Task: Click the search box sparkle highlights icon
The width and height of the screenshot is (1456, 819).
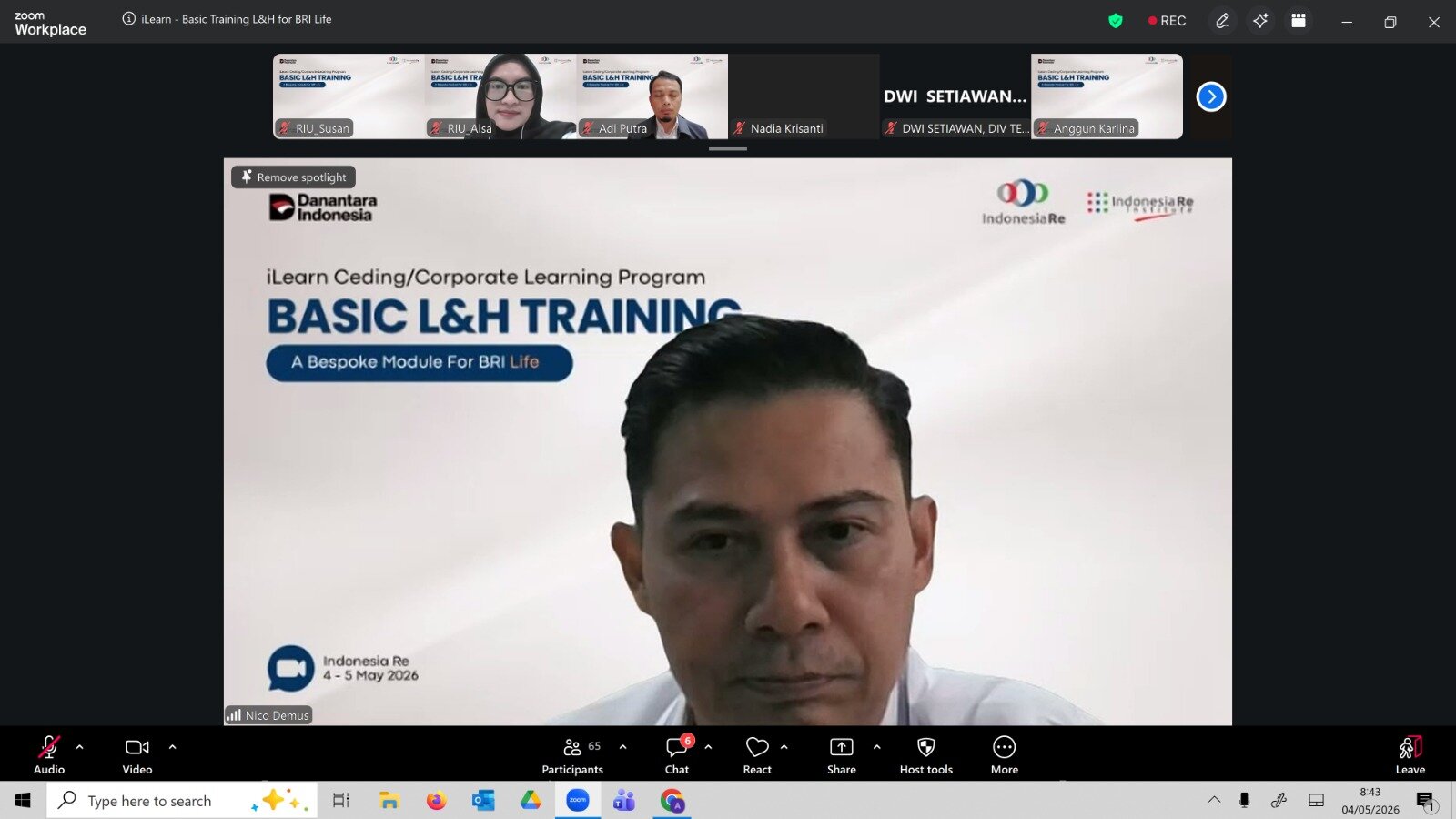Action: coord(281,801)
